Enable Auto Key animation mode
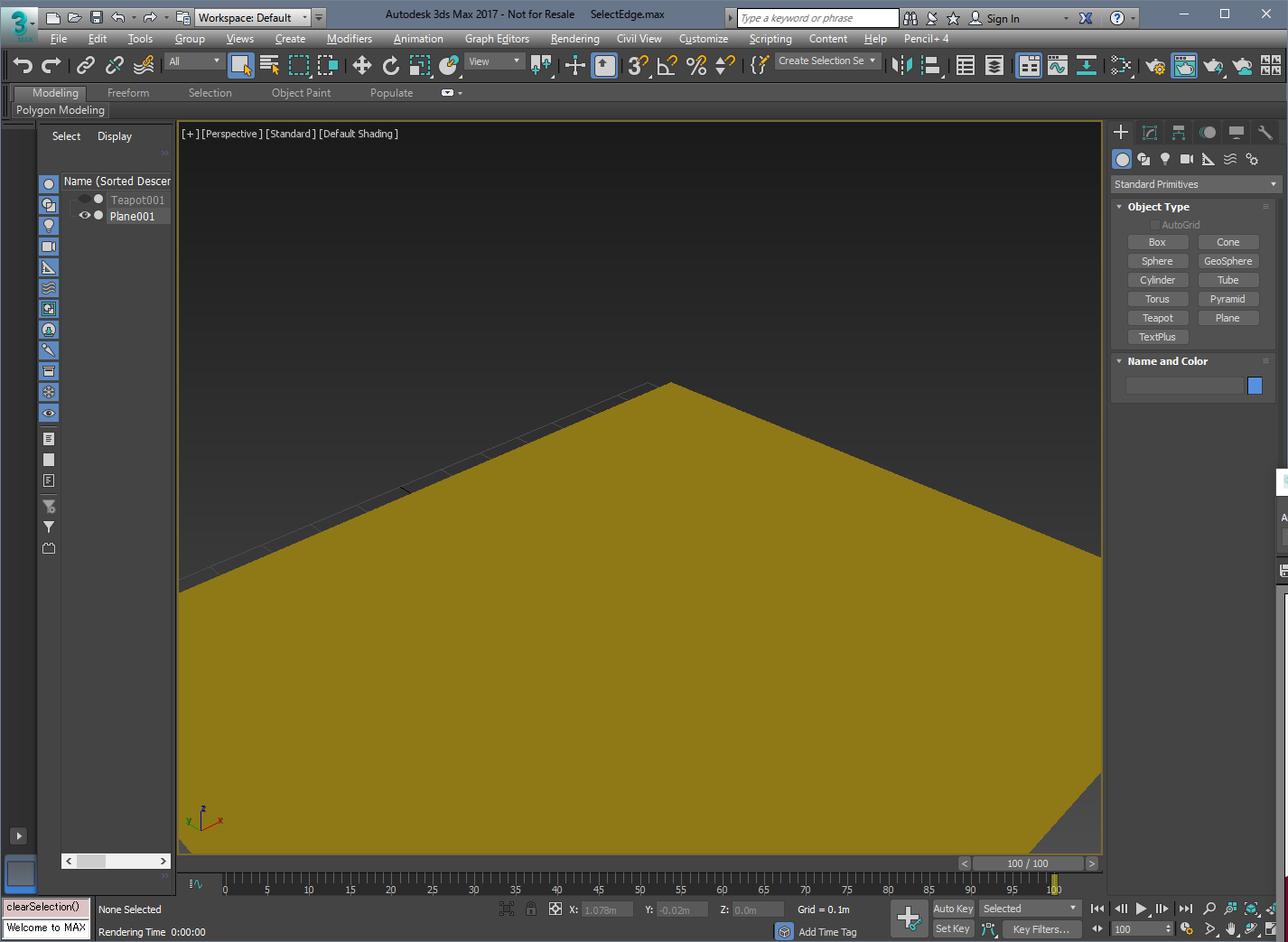 (953, 909)
